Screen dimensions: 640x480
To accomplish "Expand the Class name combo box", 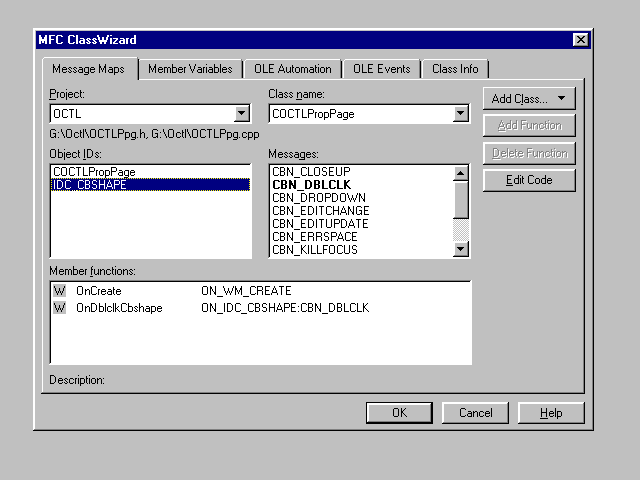I will (x=460, y=114).
